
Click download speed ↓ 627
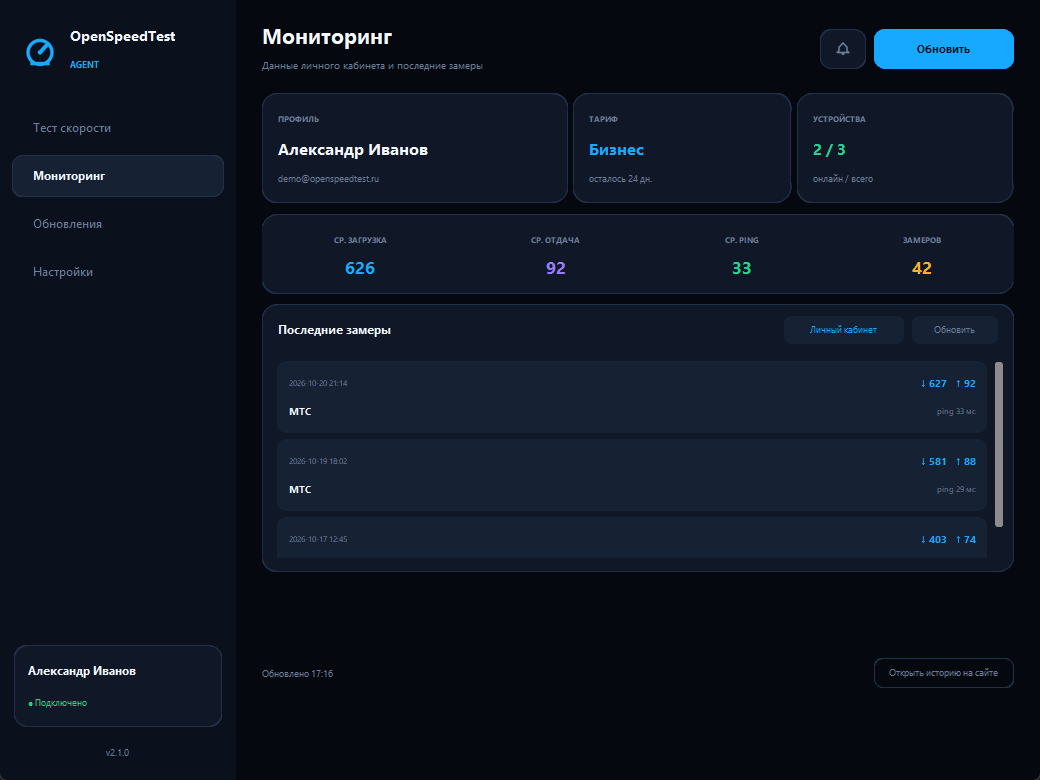(x=933, y=383)
